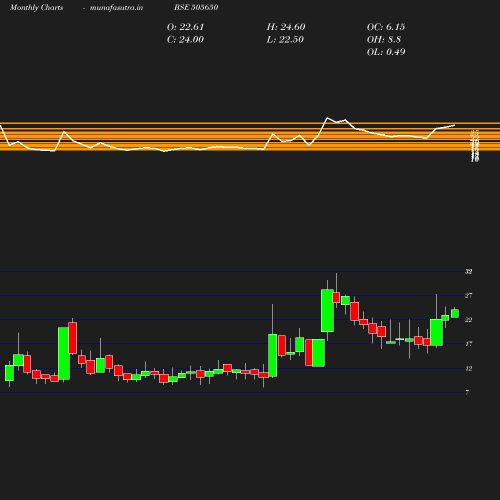The image size is (500, 500).
Task: Click the 'OC: 6.15' reading
Action: [386, 27]
